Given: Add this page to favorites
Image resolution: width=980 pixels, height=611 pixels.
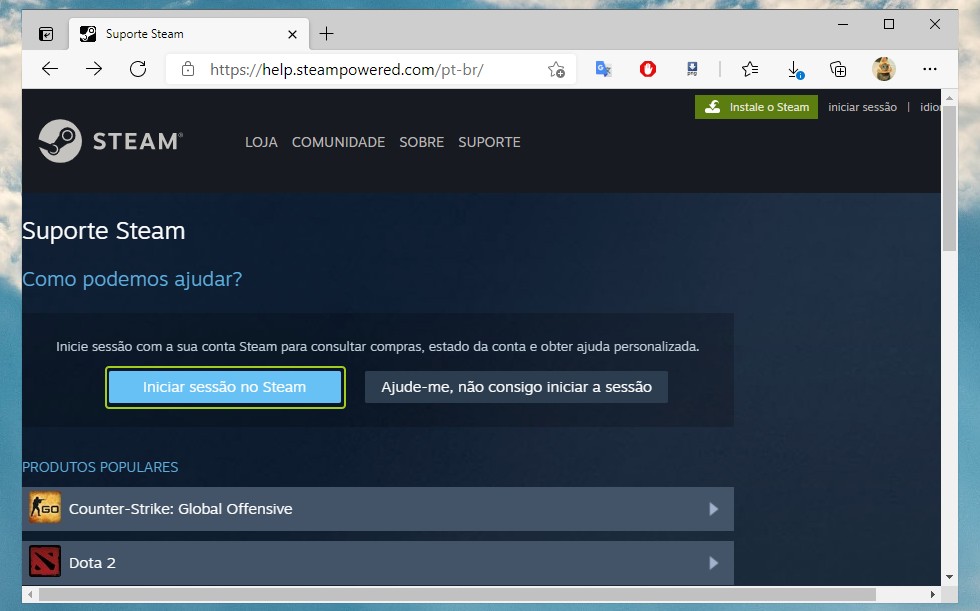Looking at the screenshot, I should pyautogui.click(x=556, y=69).
